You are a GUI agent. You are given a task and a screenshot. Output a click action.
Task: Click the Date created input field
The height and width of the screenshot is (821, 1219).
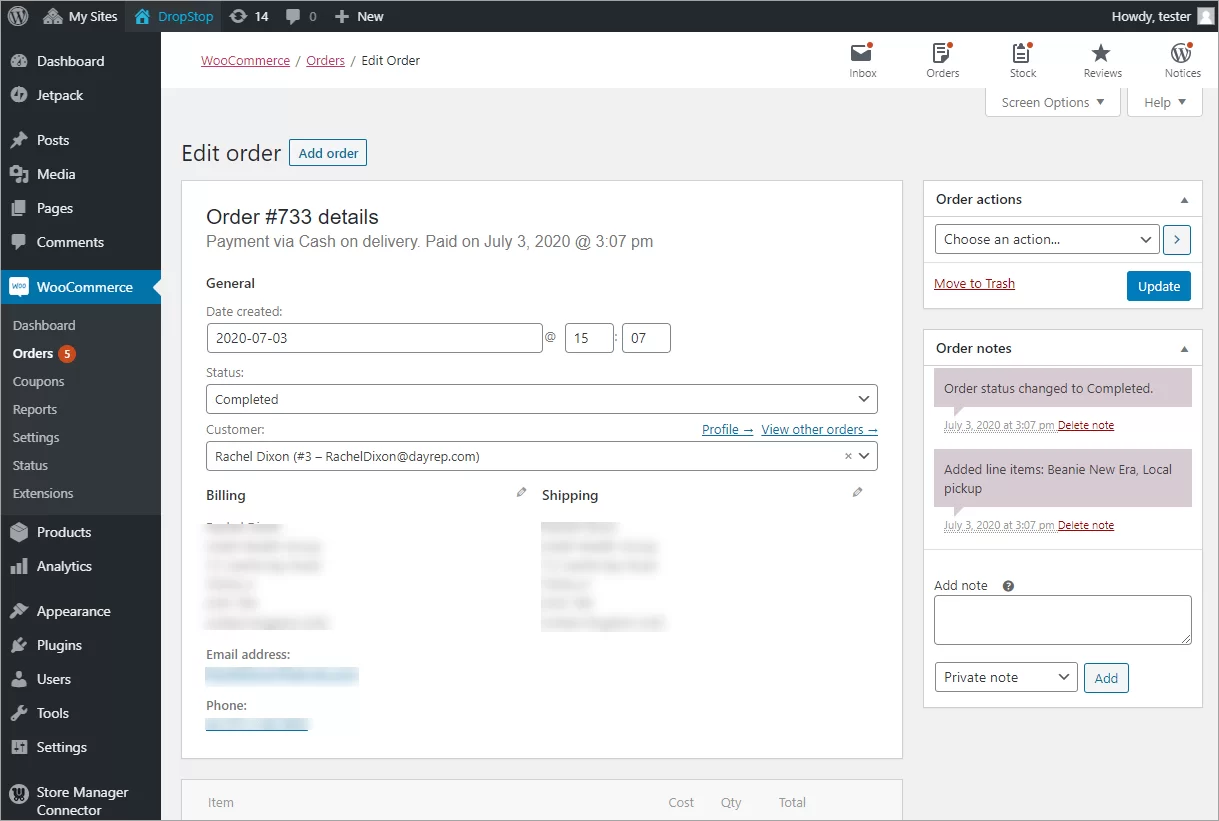click(374, 338)
